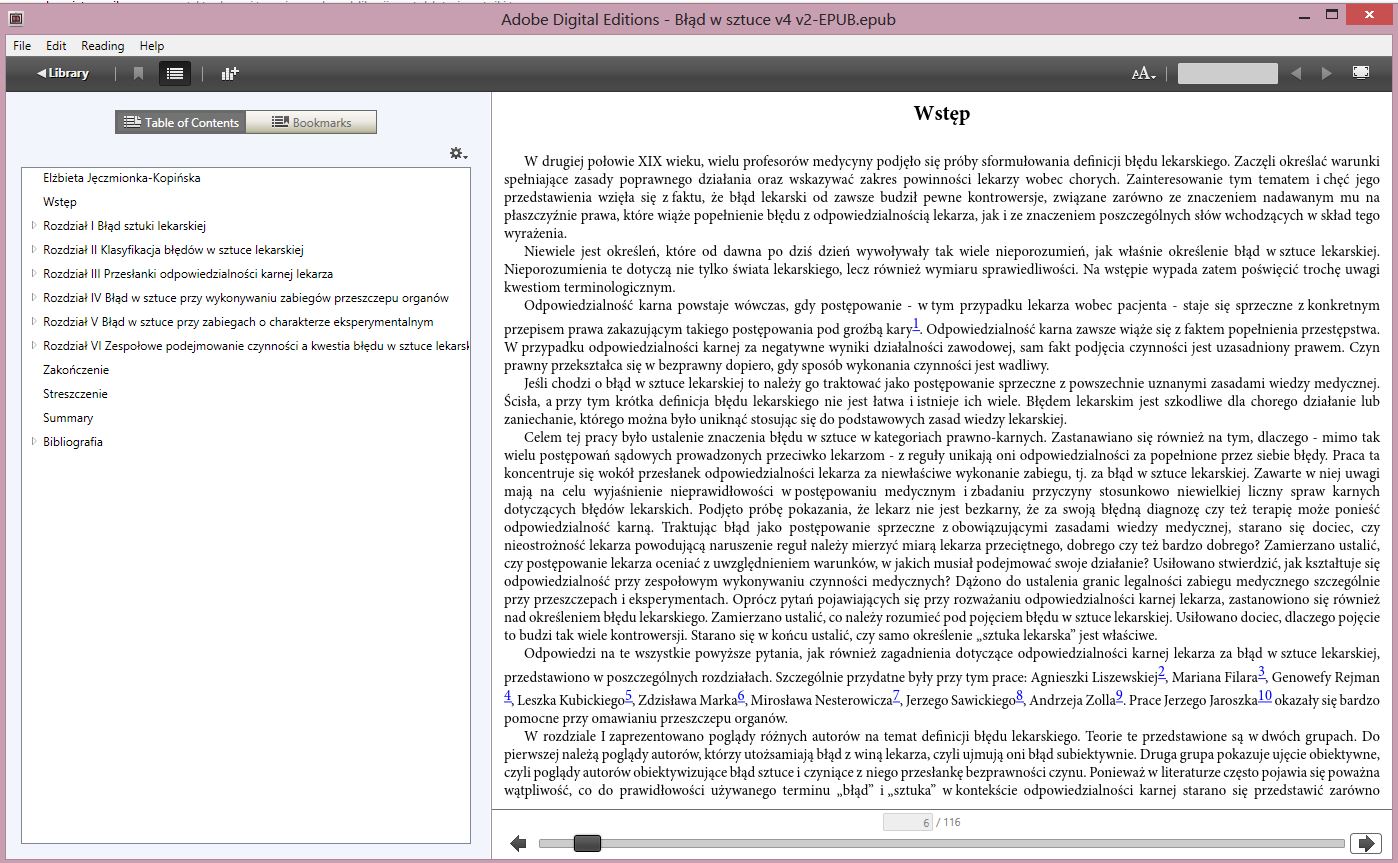
Task: Expand Rozdział VI chapter node
Action: pos(34,346)
